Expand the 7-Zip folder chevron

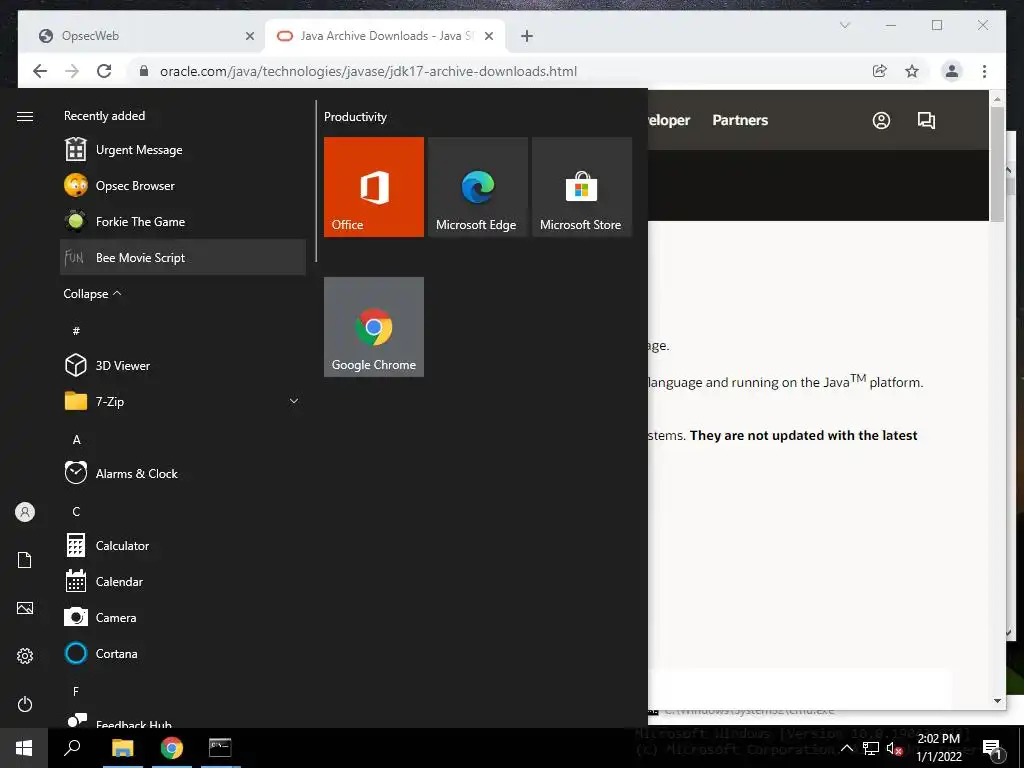click(294, 401)
